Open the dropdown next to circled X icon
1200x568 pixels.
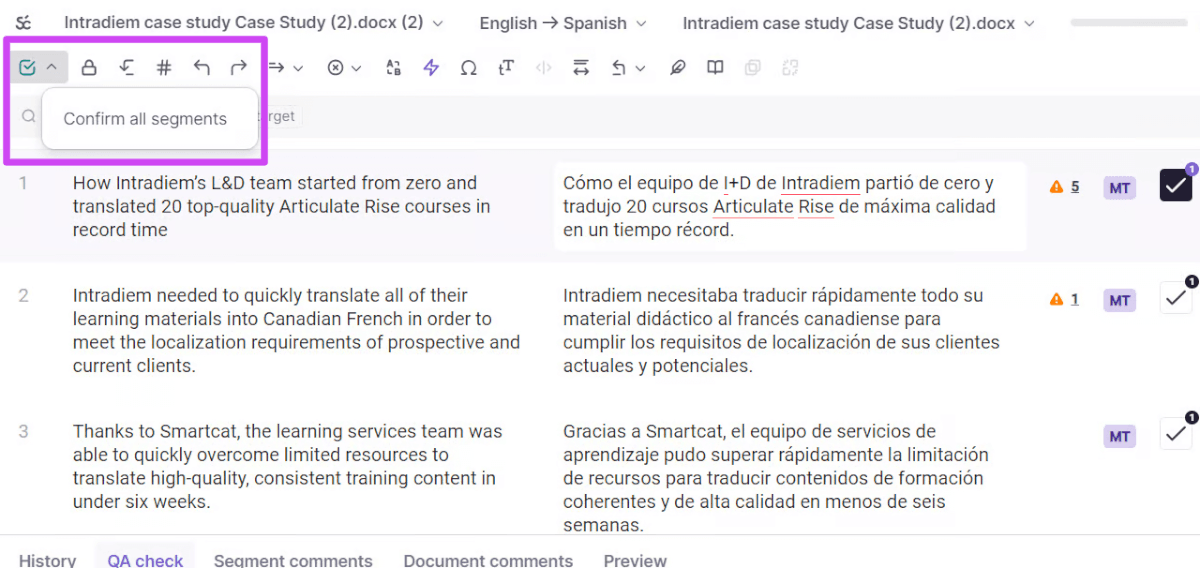(357, 68)
